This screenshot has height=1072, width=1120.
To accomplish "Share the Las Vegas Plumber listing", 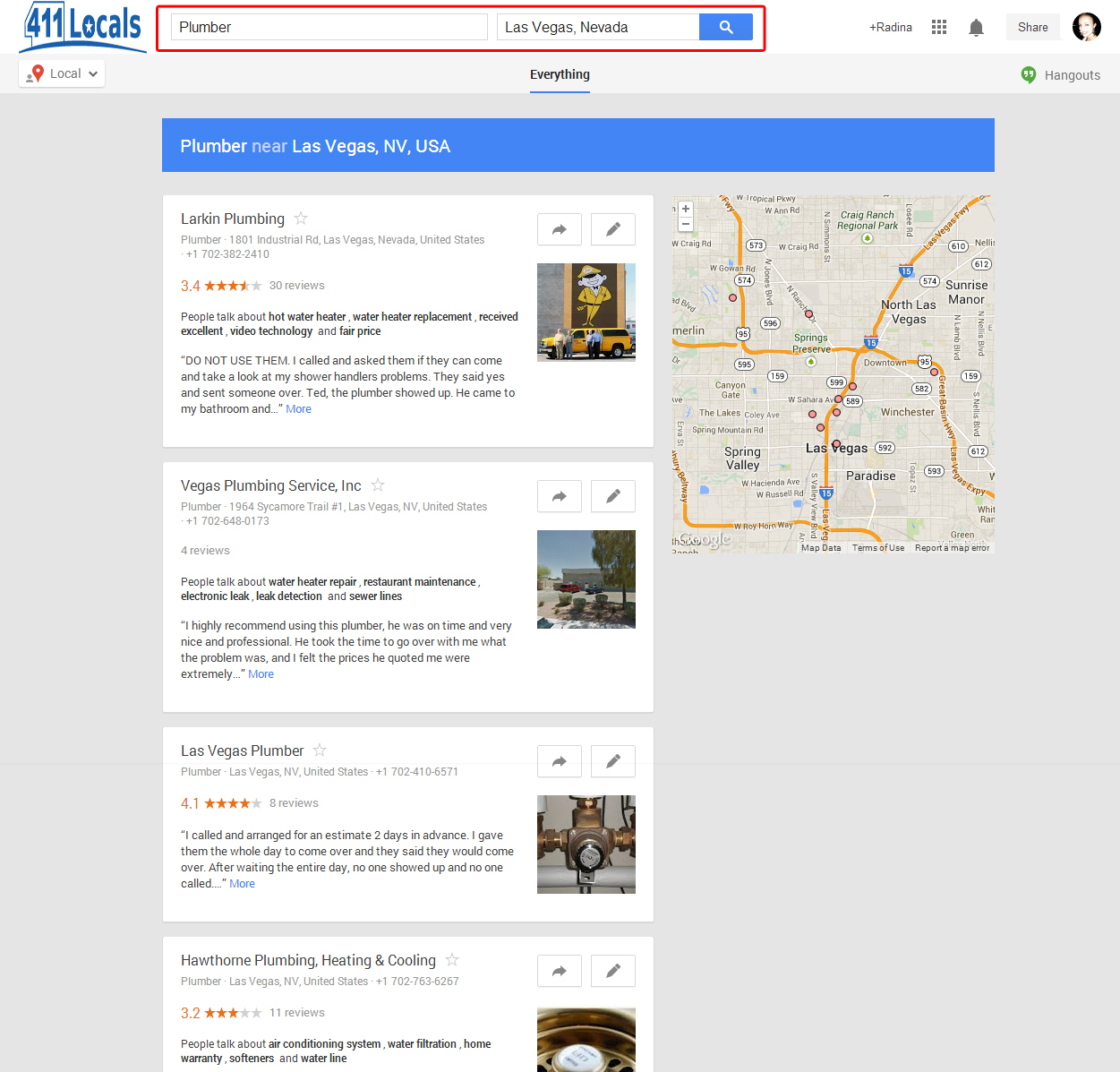I will [560, 761].
